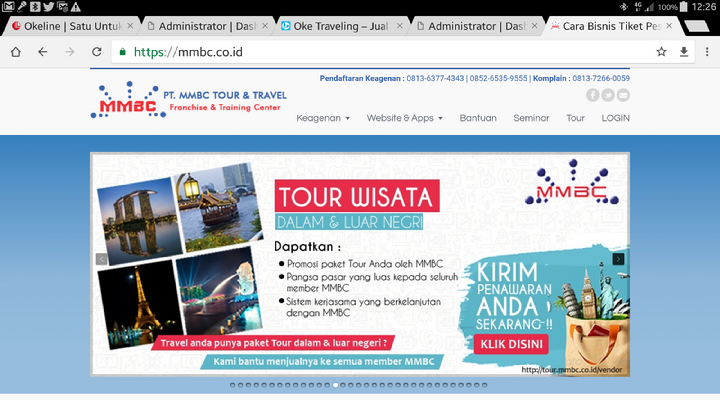720x400 pixels.
Task: Click the KLIK DISINI button
Action: (511, 344)
